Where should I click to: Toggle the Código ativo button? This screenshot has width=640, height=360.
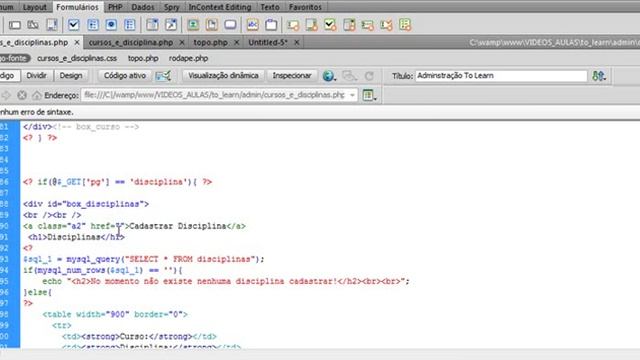[124, 76]
